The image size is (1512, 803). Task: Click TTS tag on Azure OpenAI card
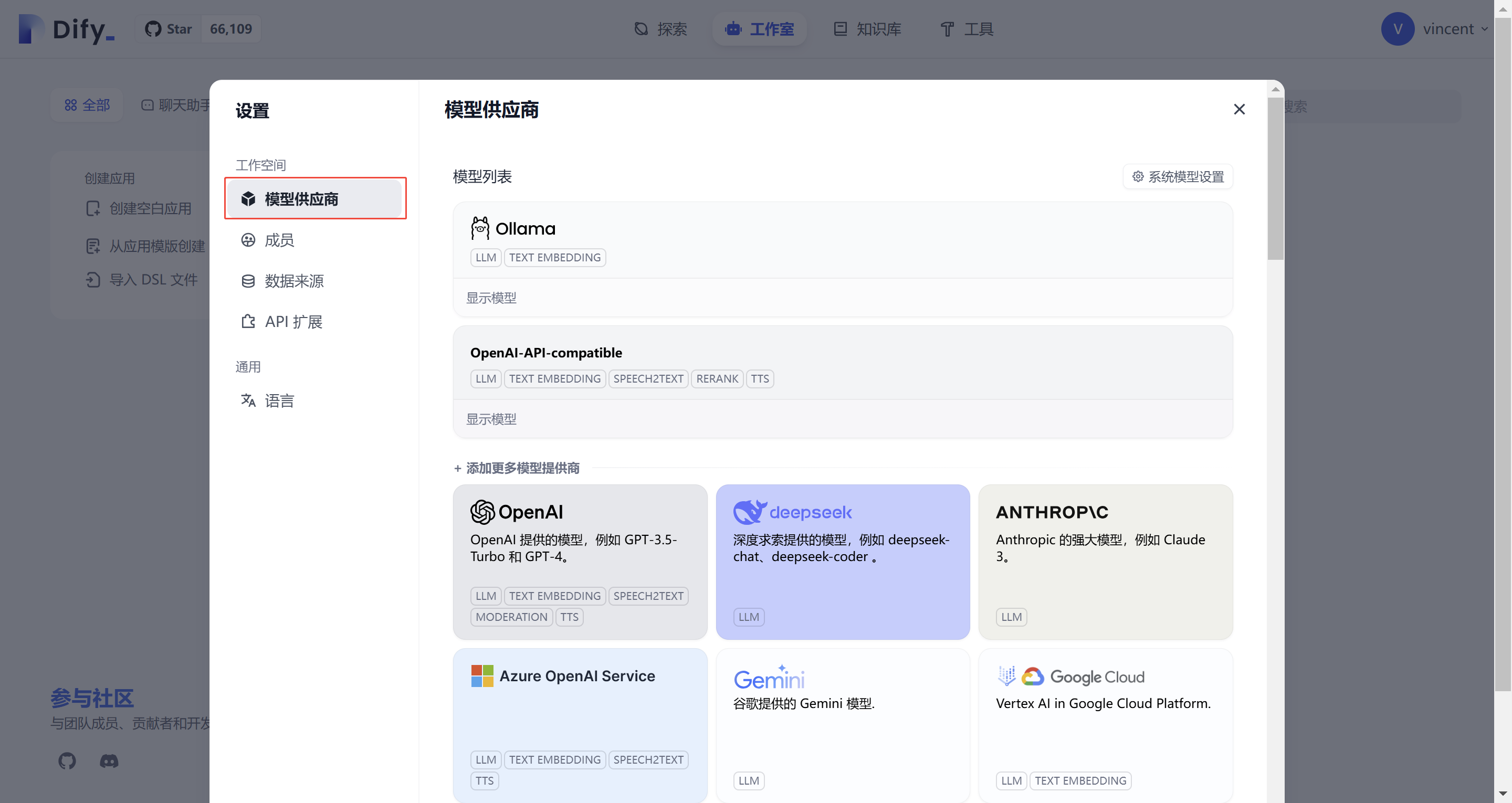tap(484, 780)
